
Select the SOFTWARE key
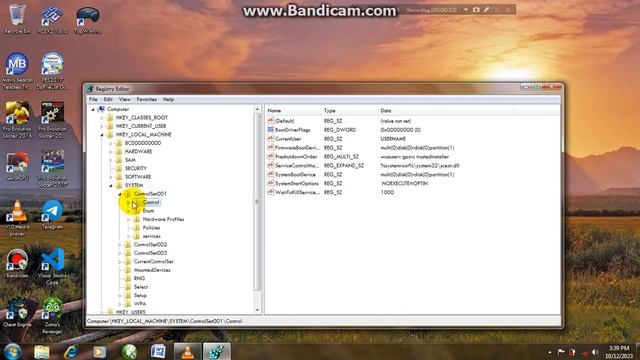coord(138,177)
